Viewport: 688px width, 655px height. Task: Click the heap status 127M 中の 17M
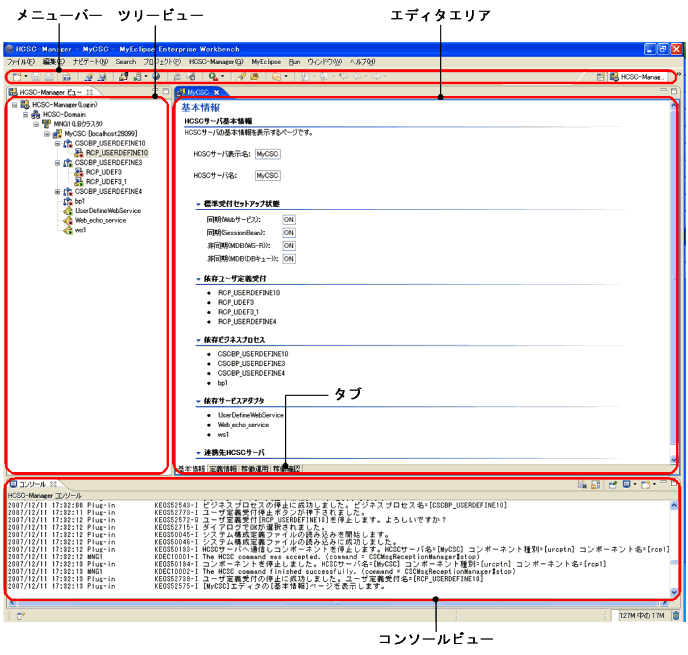coord(641,616)
